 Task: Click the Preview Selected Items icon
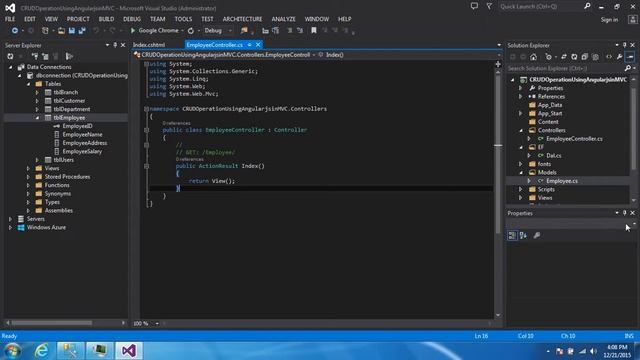(x=631, y=57)
